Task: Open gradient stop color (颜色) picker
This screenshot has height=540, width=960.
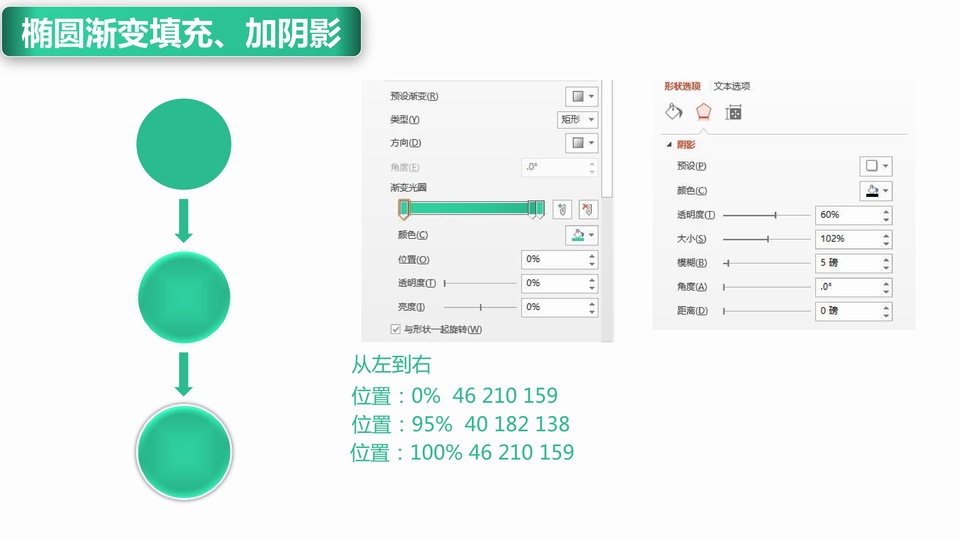Action: coord(581,235)
